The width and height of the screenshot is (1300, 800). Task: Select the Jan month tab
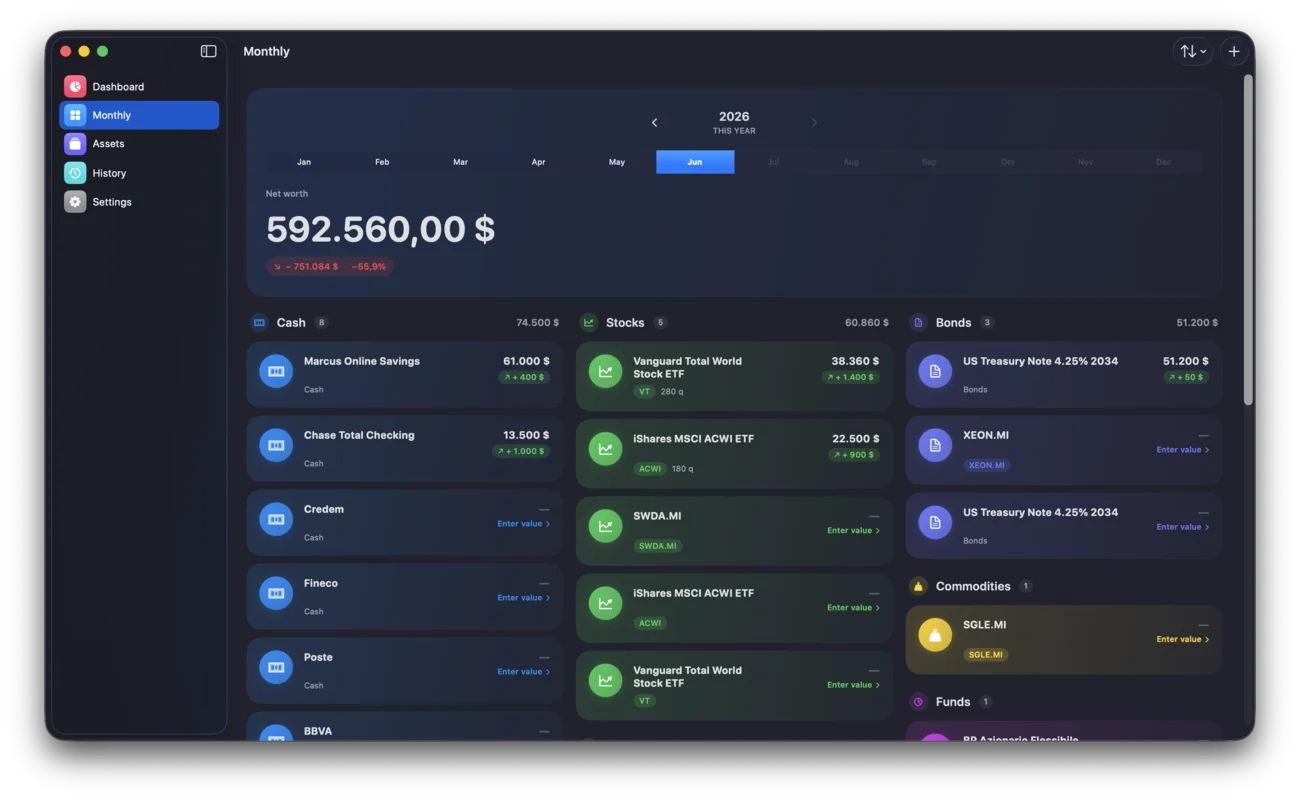tap(304, 162)
